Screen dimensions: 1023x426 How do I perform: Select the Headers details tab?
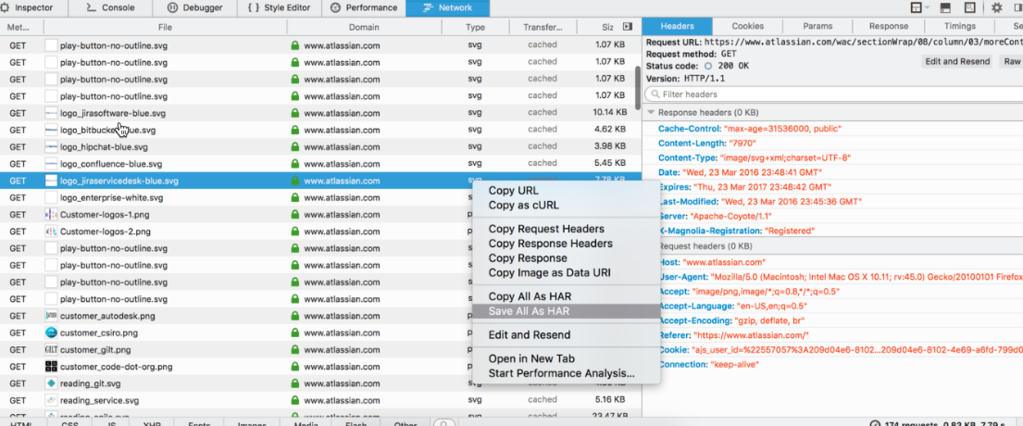tap(677, 27)
